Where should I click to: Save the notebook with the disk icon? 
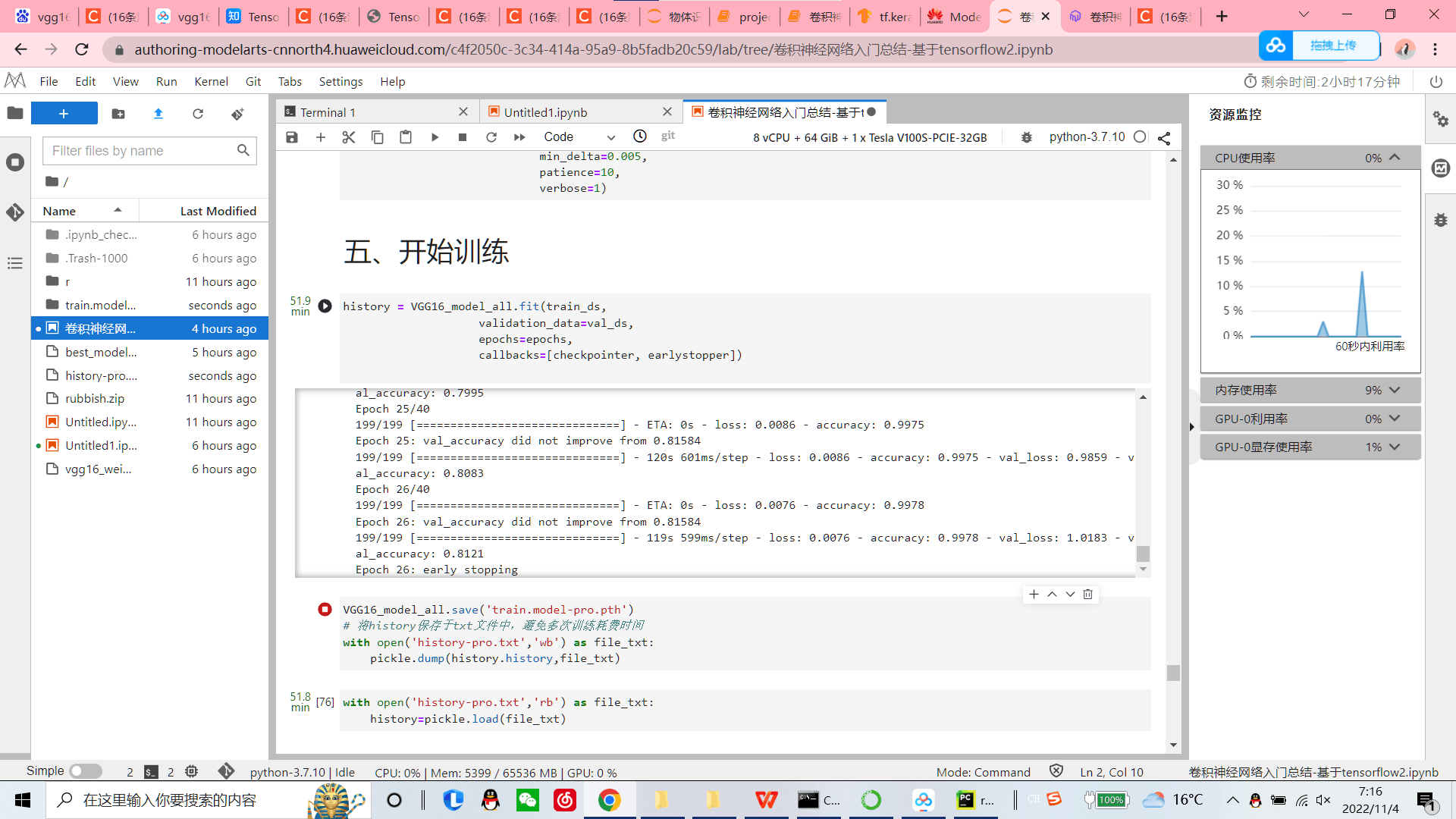click(292, 137)
